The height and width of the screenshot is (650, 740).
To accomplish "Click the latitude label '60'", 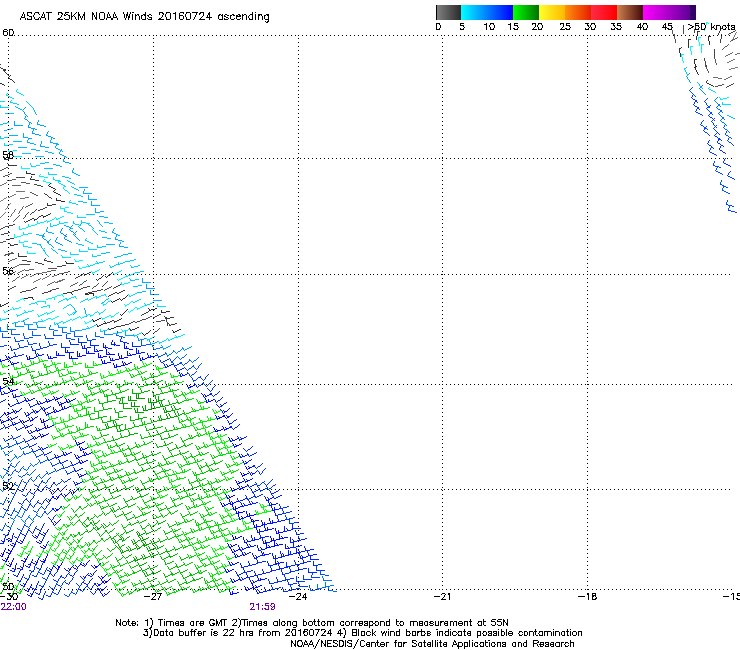I will tap(8, 33).
